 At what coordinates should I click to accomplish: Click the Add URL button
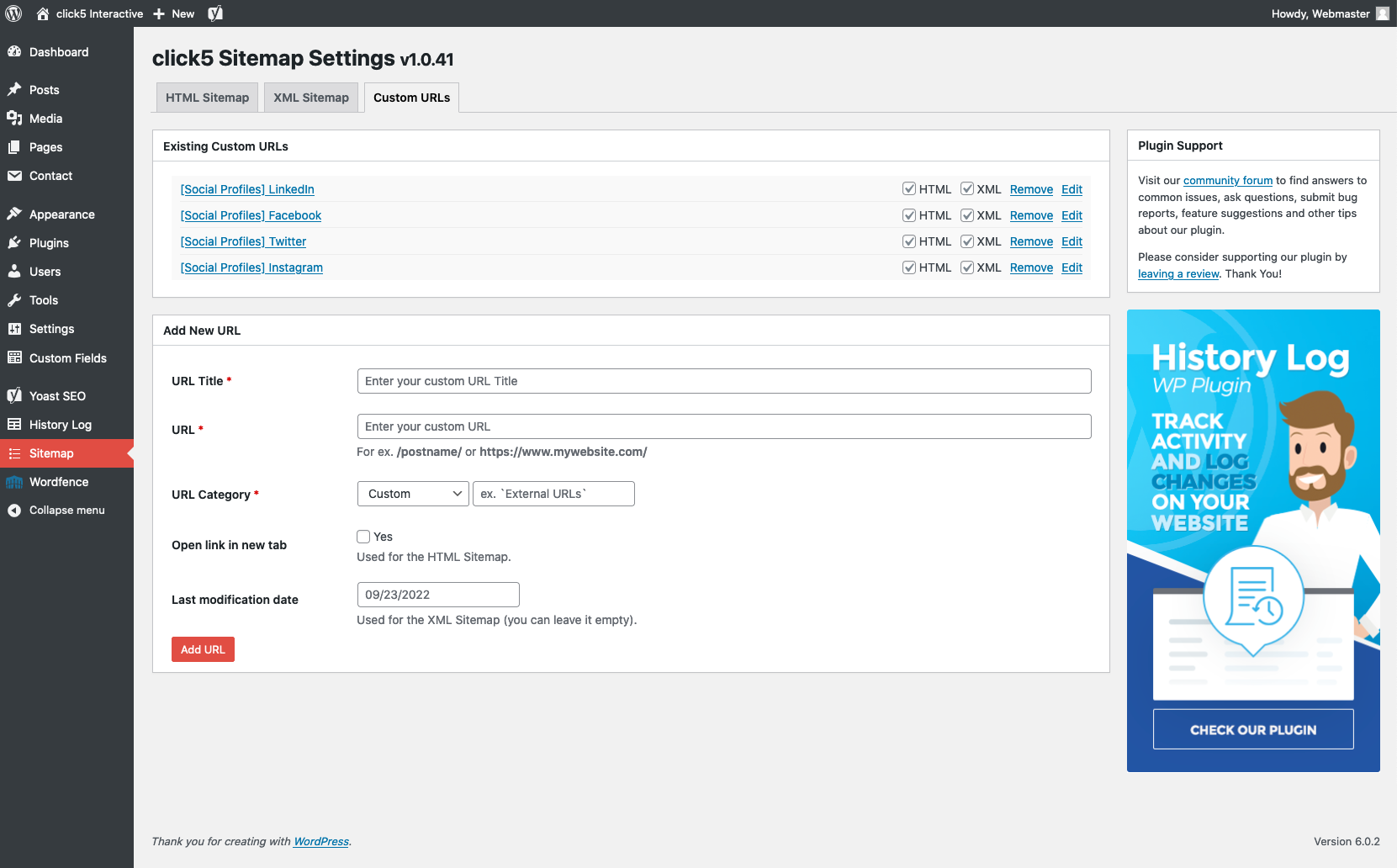203,649
